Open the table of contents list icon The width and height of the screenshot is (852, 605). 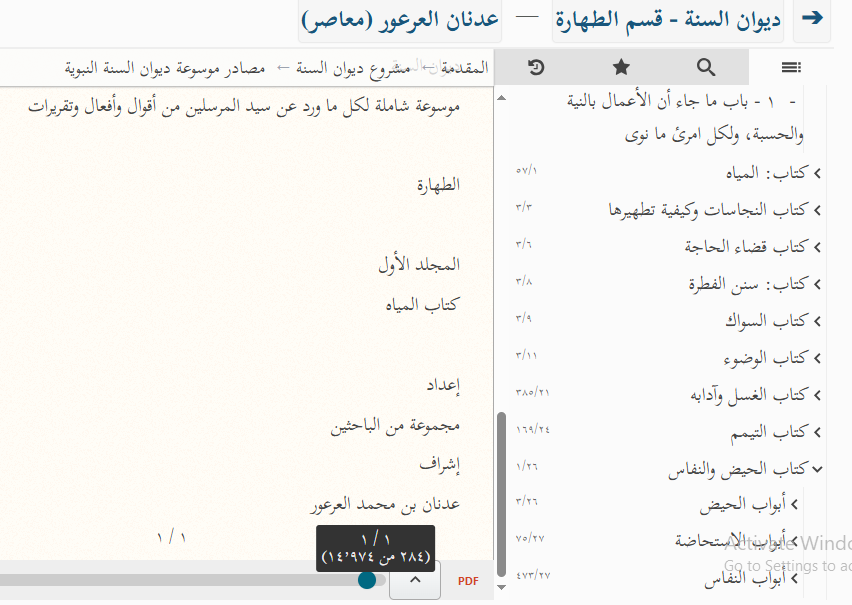click(791, 67)
